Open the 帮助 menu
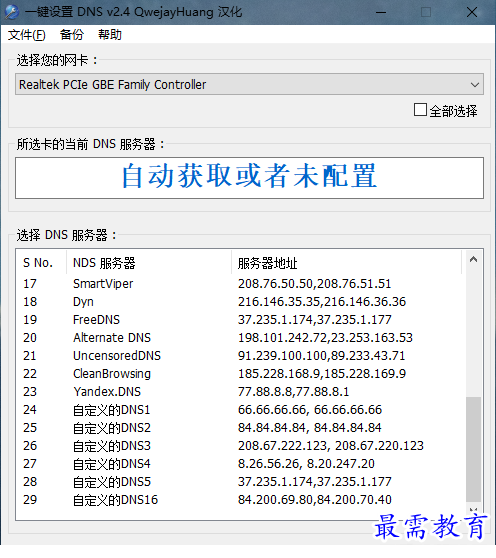The height and width of the screenshot is (558, 496). click(110, 35)
